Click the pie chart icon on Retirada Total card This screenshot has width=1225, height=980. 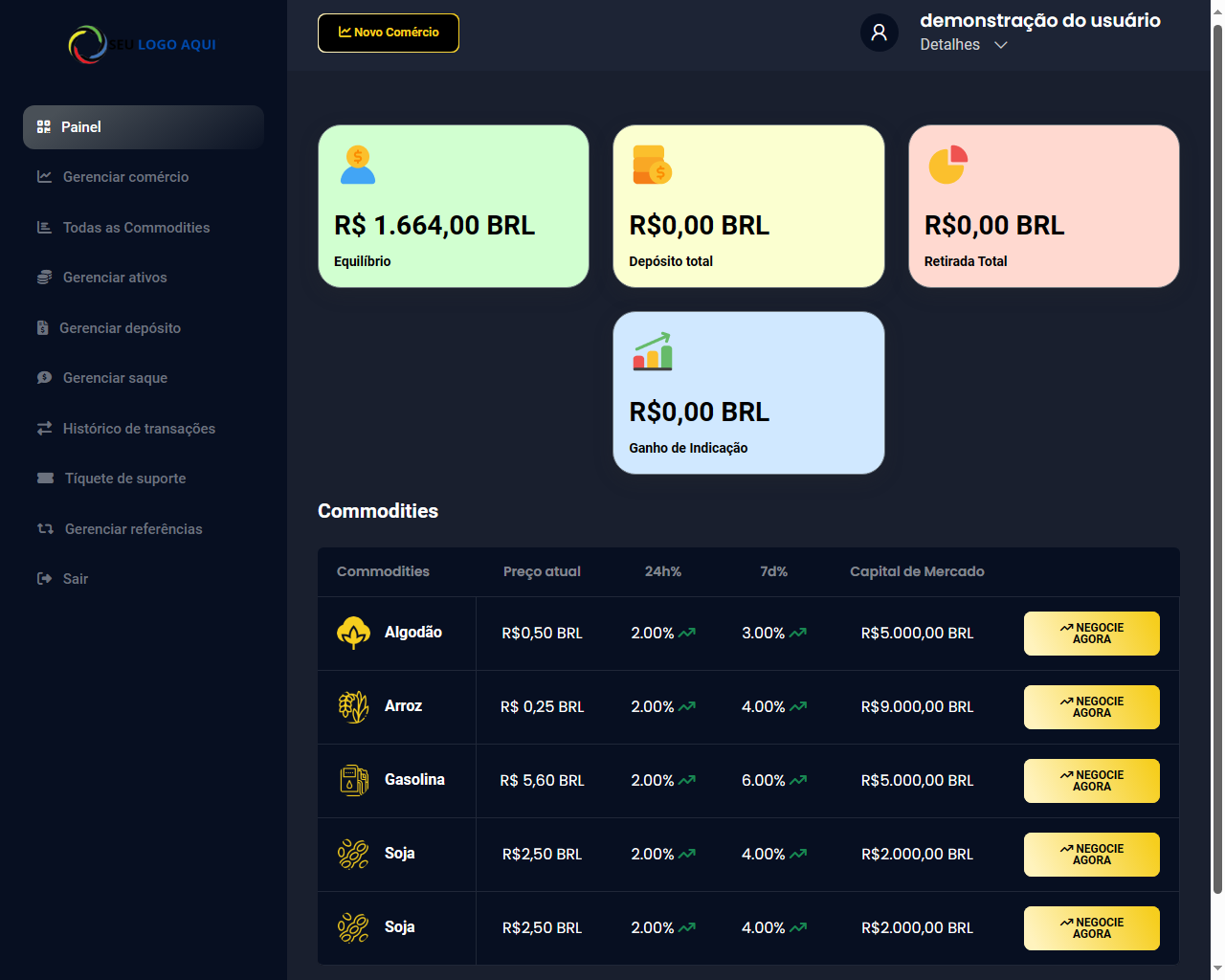pos(947,165)
